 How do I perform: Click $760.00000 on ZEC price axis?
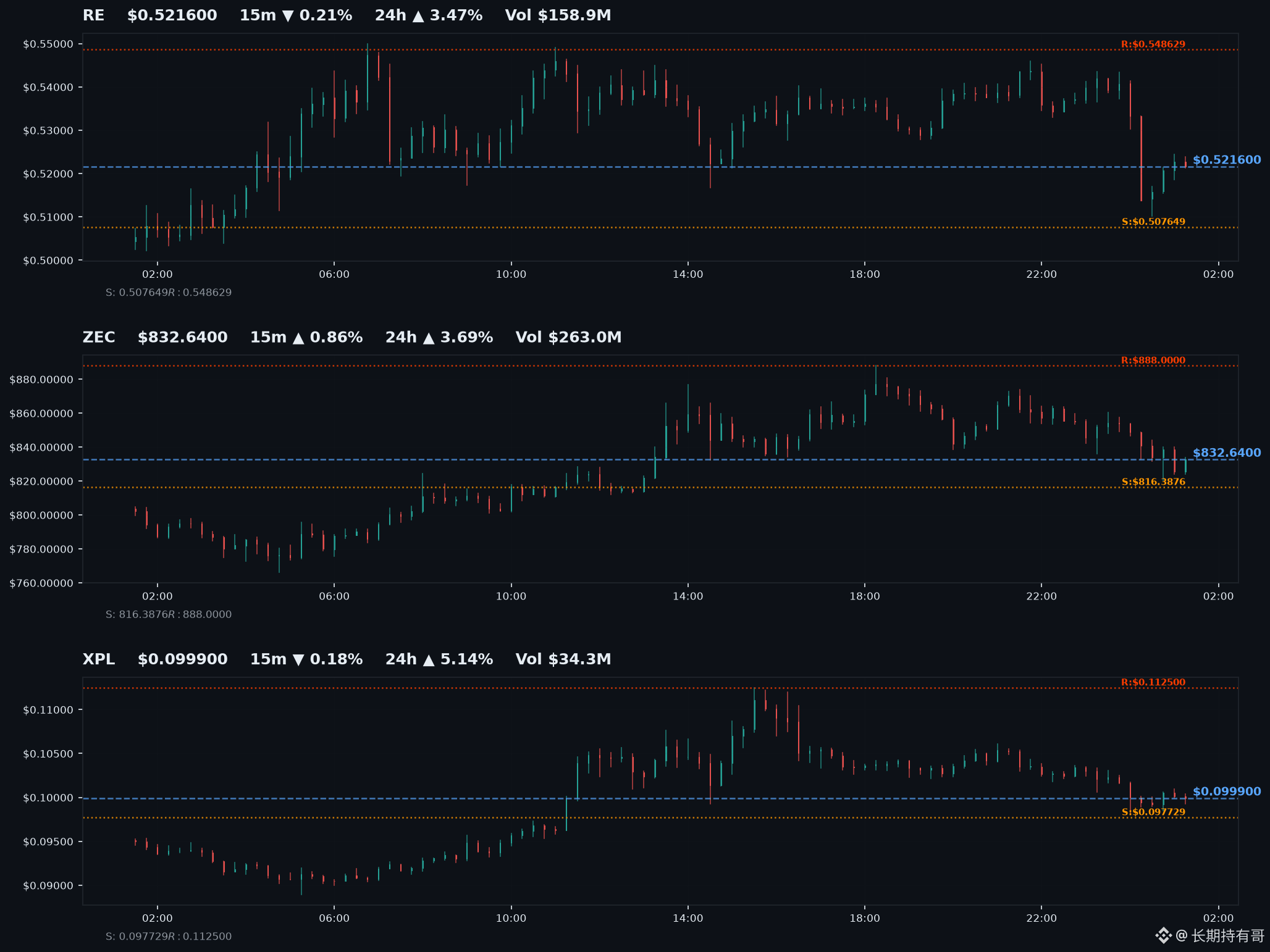click(x=41, y=583)
